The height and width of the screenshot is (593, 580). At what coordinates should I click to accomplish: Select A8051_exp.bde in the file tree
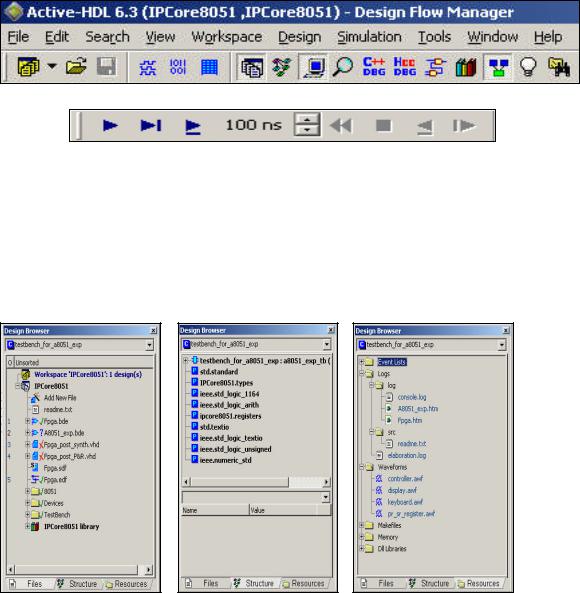[x=64, y=433]
